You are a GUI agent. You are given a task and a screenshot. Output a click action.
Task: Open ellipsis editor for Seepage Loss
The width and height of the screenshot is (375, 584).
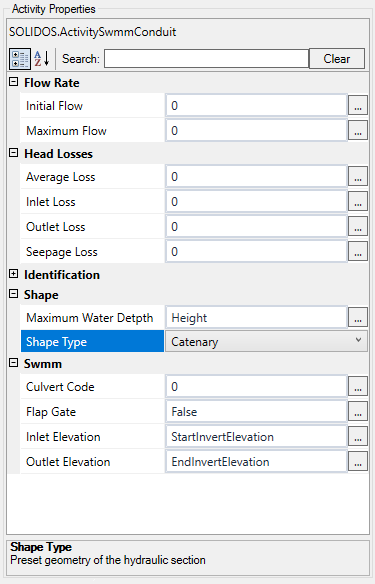click(358, 251)
